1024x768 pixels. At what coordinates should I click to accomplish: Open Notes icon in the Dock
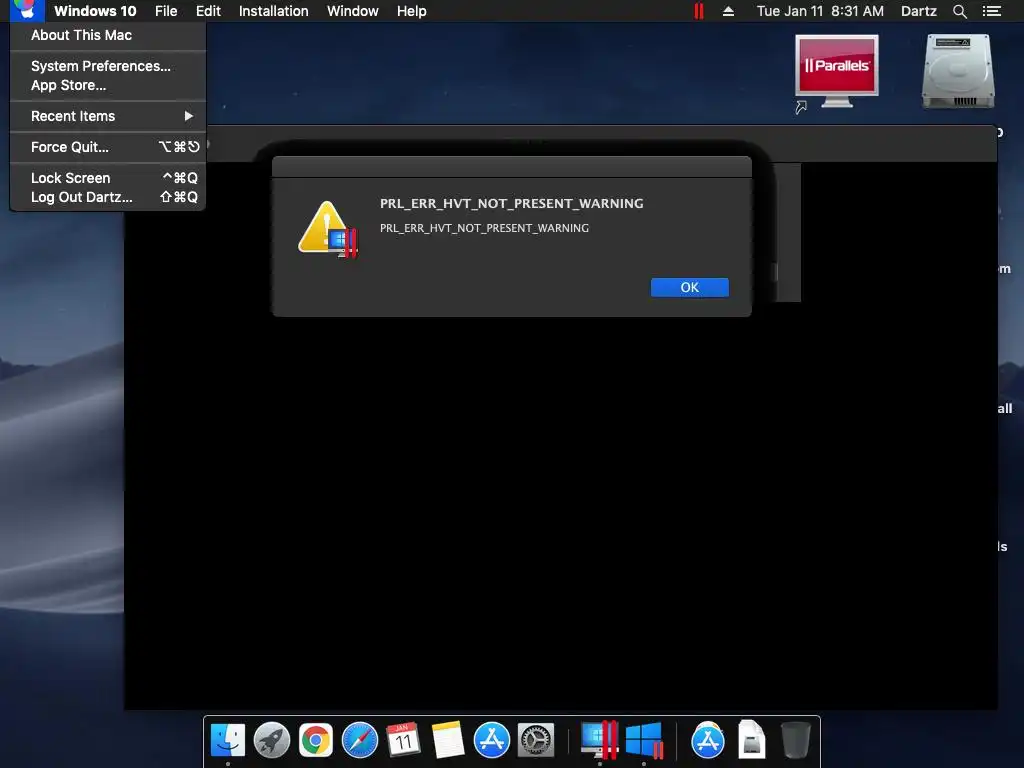[x=448, y=740]
